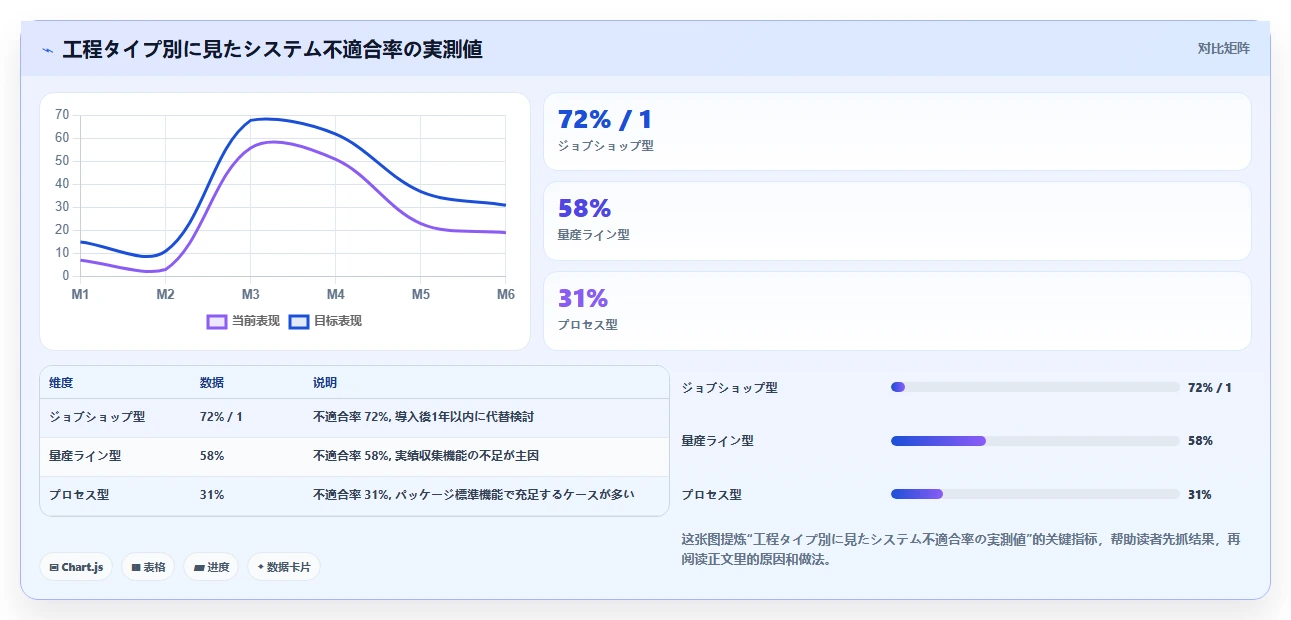Image resolution: width=1291 pixels, height=620 pixels.
Task: Click the 维度 table column header
Action: tap(61, 383)
